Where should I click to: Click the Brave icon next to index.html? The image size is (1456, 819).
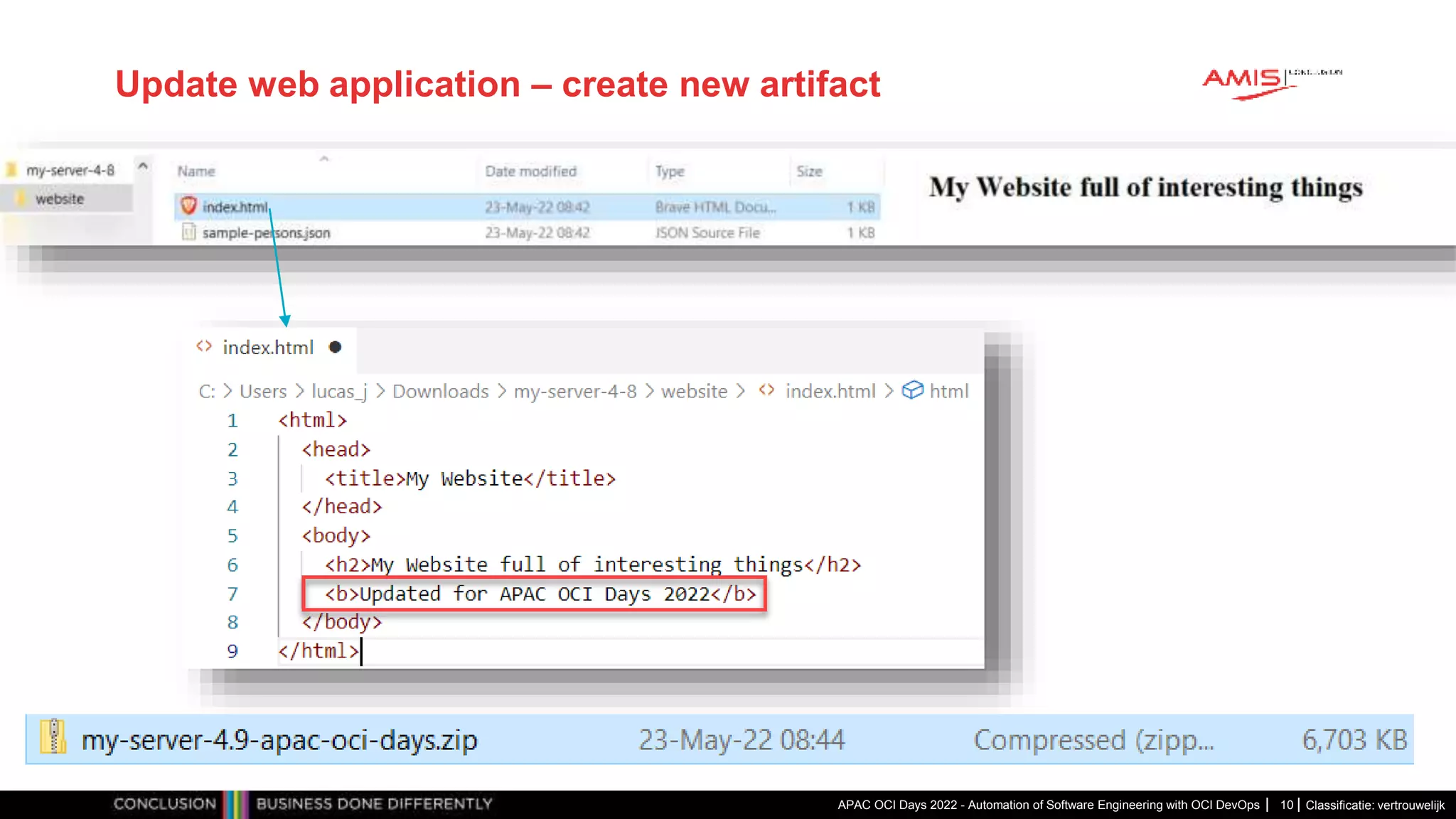pos(188,206)
